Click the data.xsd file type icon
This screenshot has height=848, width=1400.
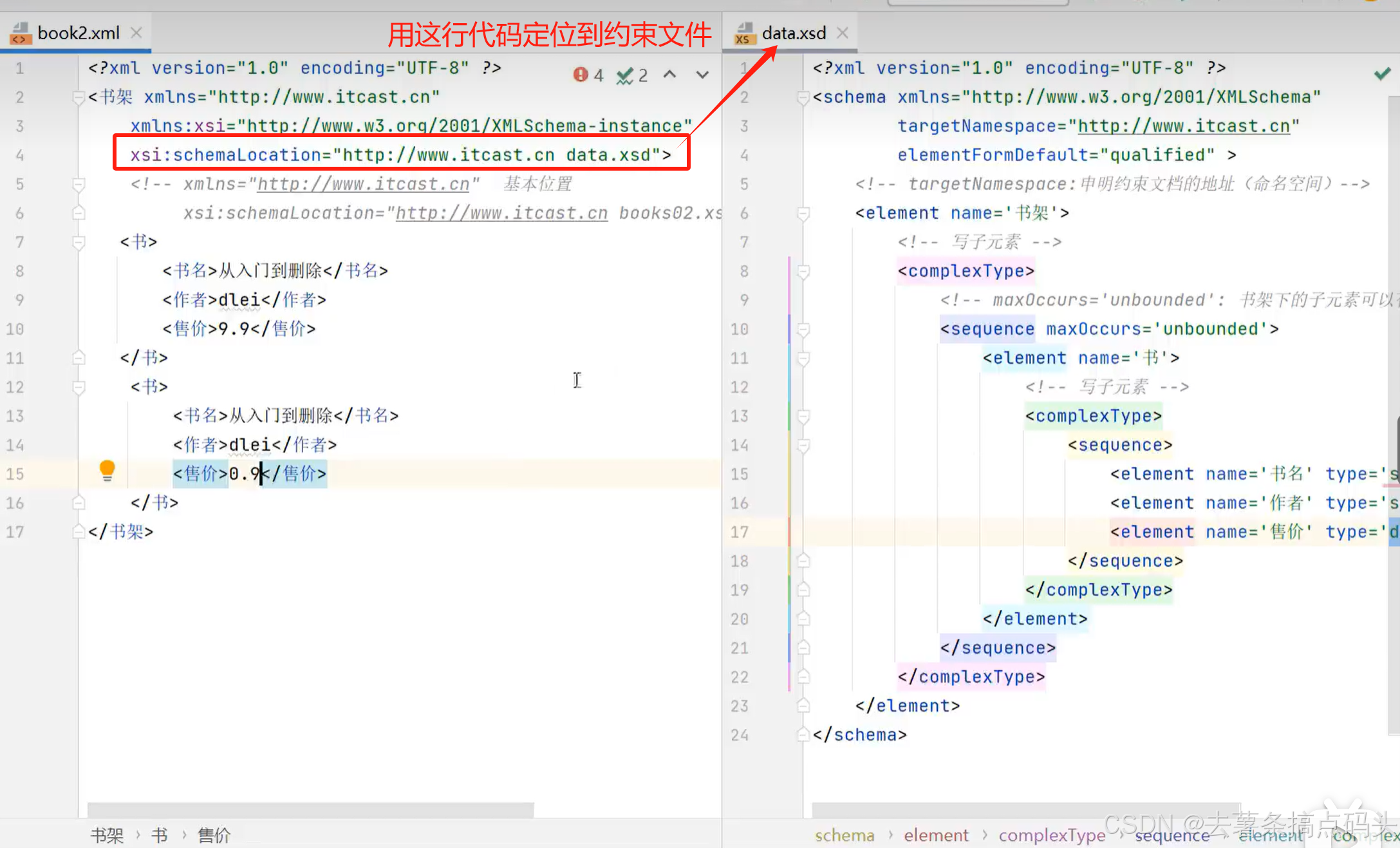click(745, 33)
